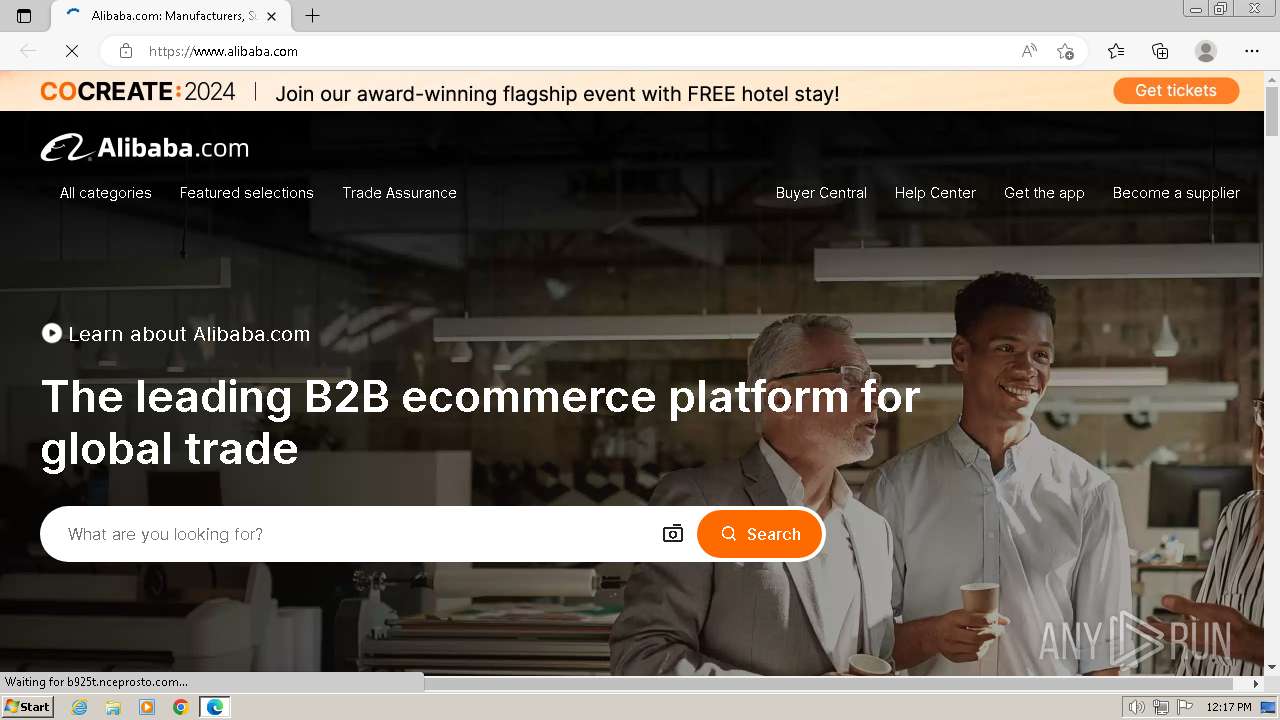Open the Collections icon in toolbar
The width and height of the screenshot is (1280, 720).
click(x=1160, y=51)
